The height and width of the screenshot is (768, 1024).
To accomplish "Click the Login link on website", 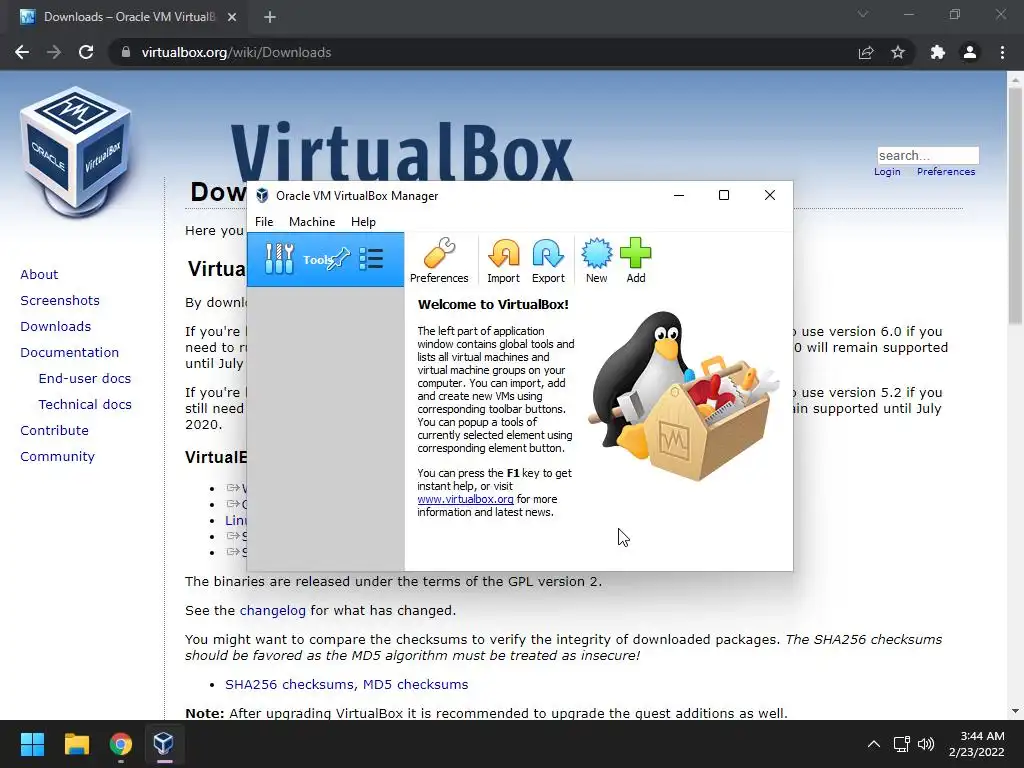I will pyautogui.click(x=887, y=172).
